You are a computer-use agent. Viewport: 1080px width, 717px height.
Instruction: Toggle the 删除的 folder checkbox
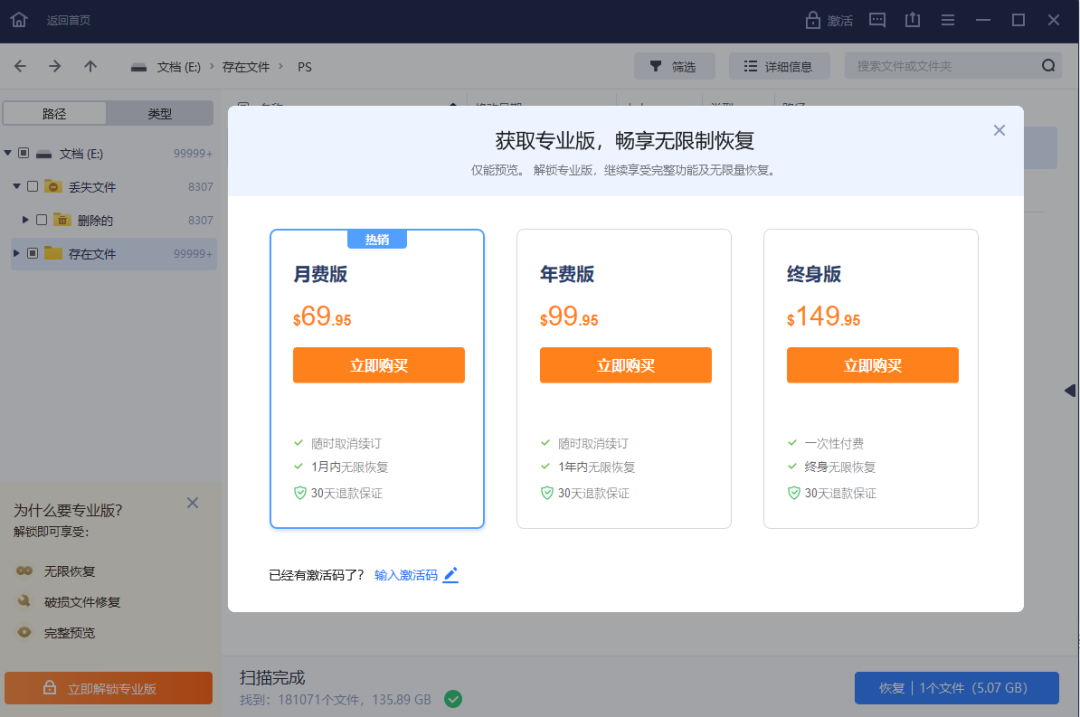click(41, 220)
